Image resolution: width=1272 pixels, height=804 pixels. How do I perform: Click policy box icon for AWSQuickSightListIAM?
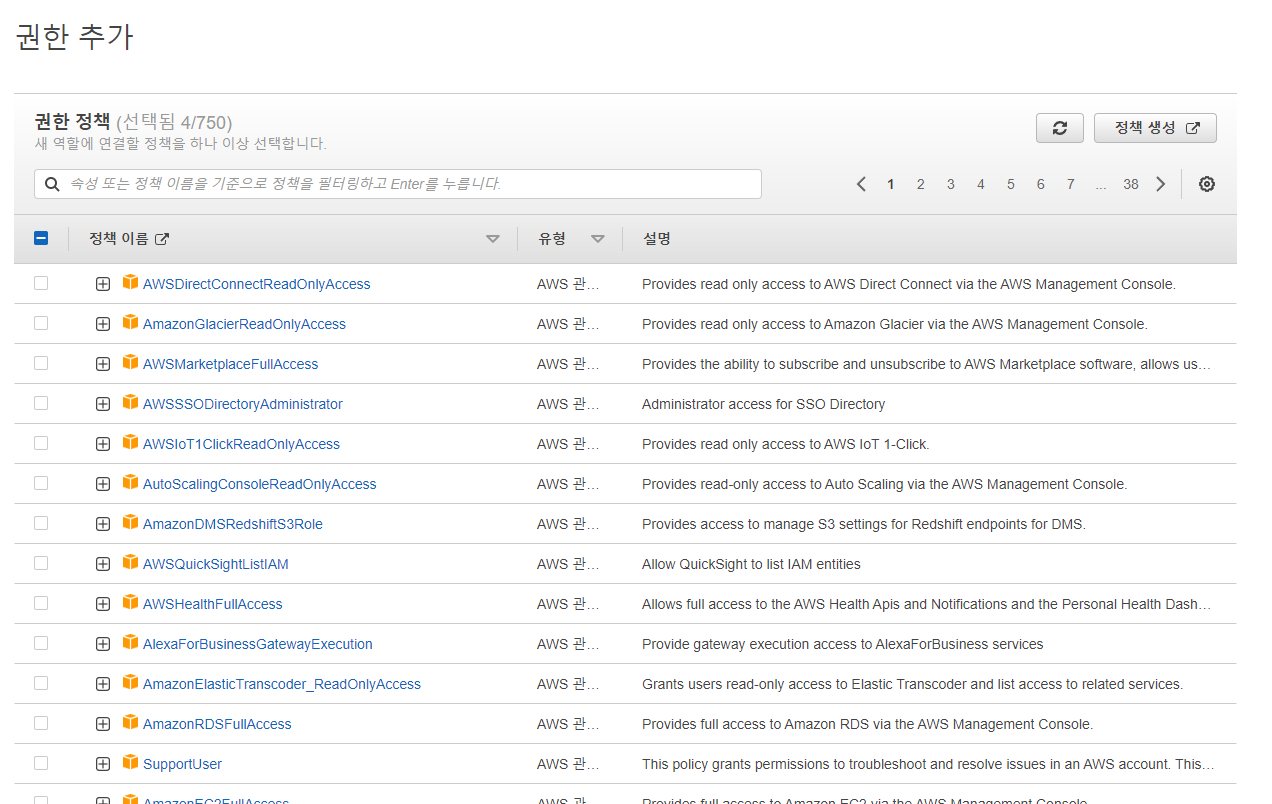(130, 563)
